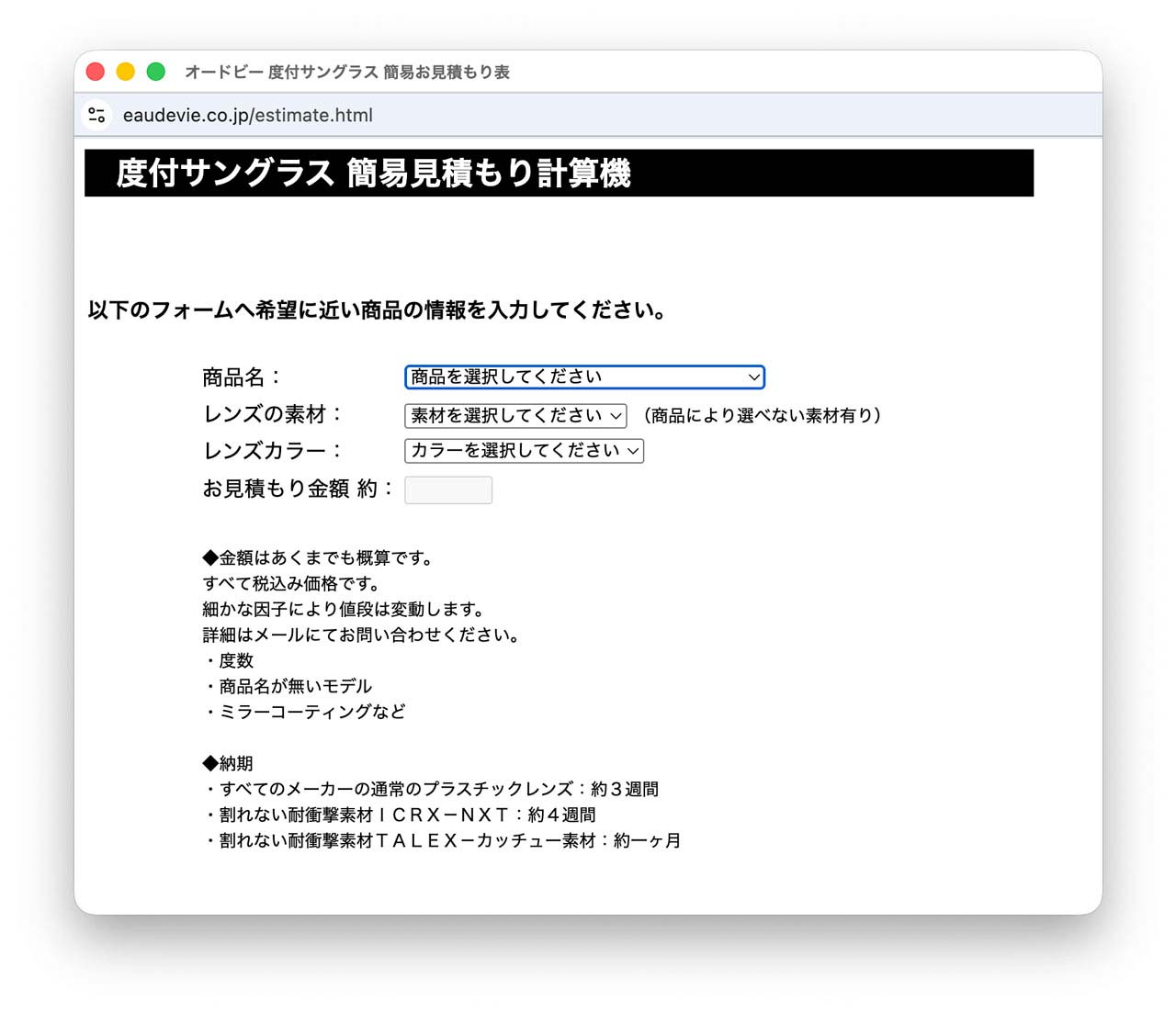Click the 度付サングラス 簡易見積もり計算機 header banner
Viewport: 1176px width, 1012px height.
(x=559, y=173)
